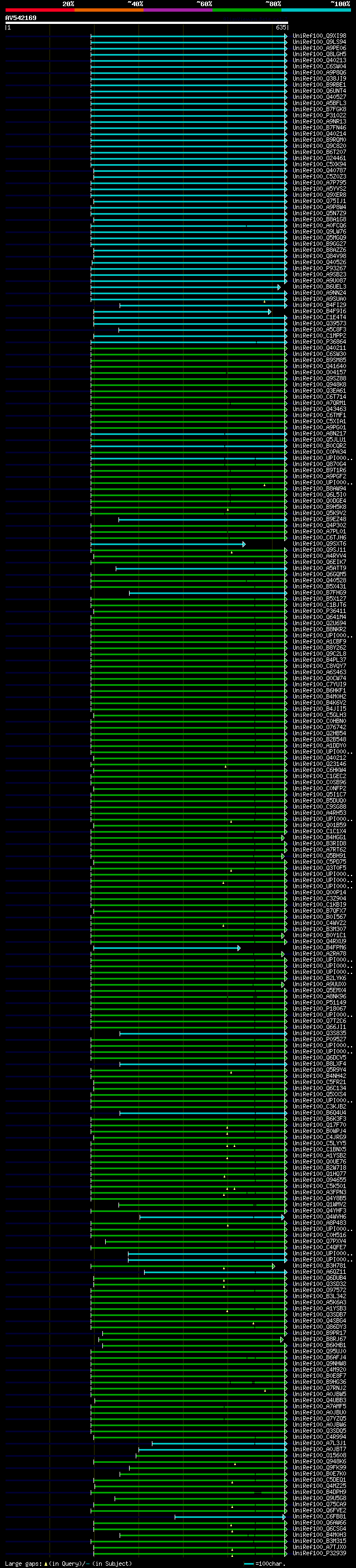Select hit UniRef100_A5BFL3
Screen dimensions: 356x1568
click(x=319, y=103)
